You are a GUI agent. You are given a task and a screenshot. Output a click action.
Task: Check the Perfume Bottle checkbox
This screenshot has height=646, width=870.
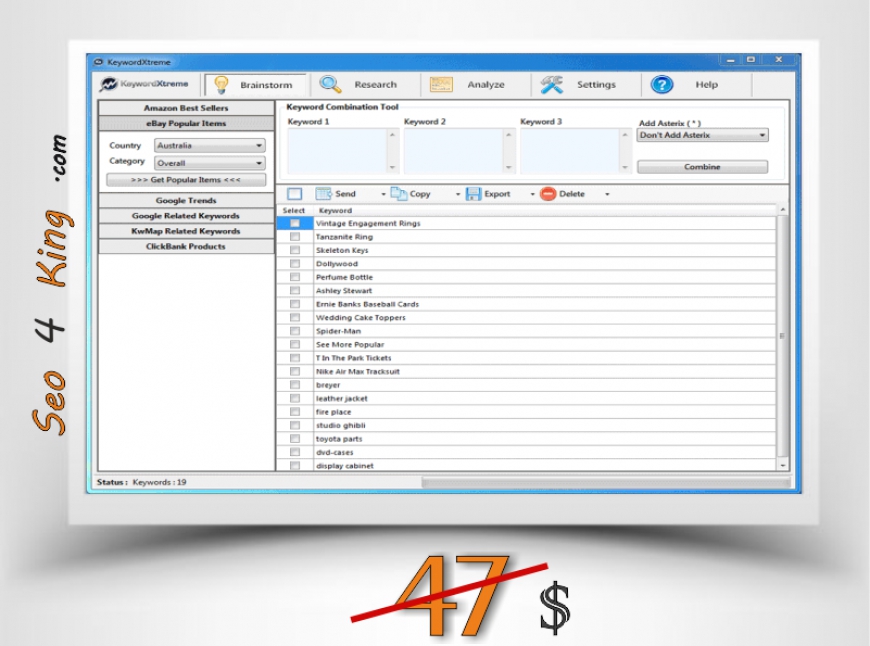(295, 277)
